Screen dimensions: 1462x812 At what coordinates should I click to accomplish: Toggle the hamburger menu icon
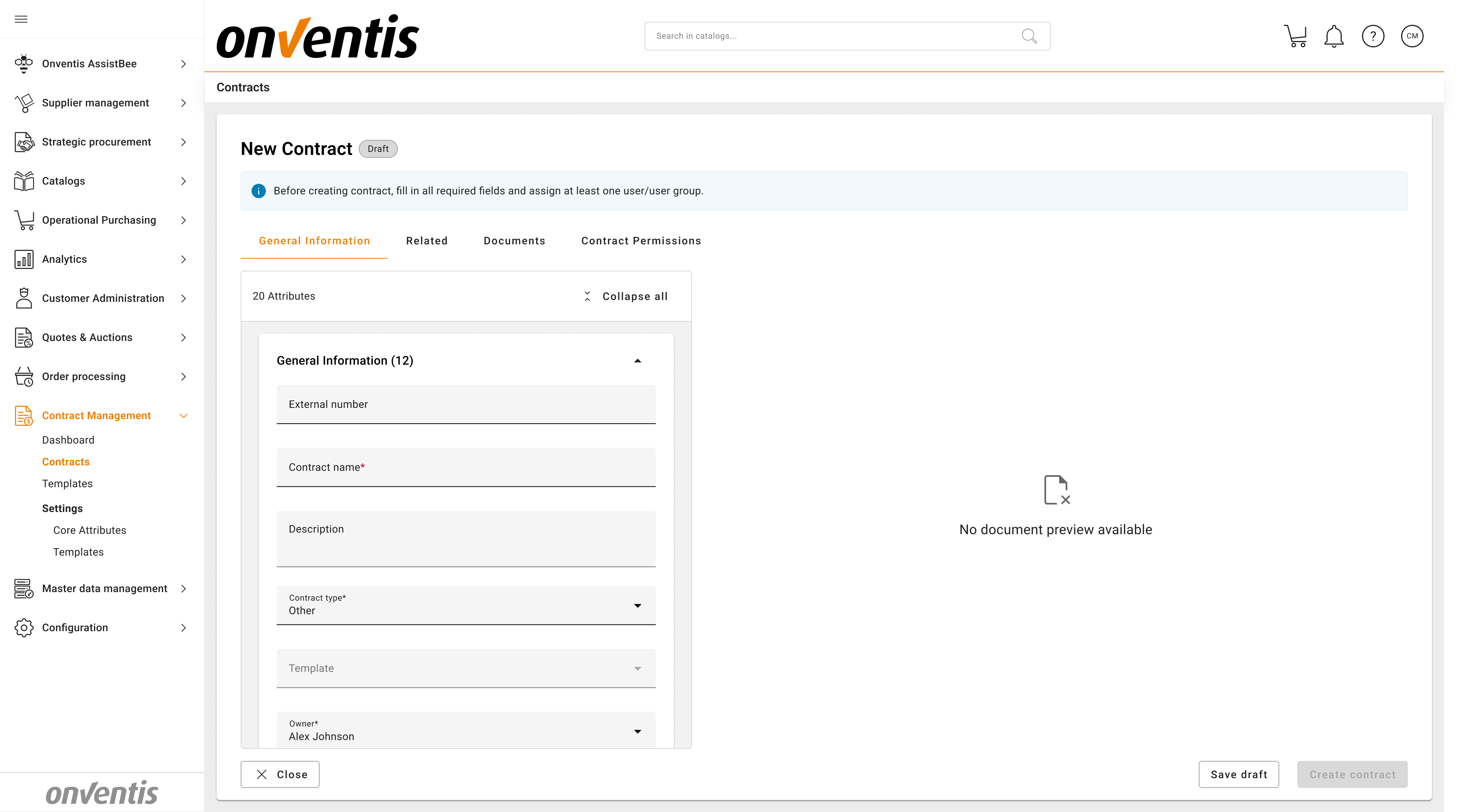tap(21, 19)
